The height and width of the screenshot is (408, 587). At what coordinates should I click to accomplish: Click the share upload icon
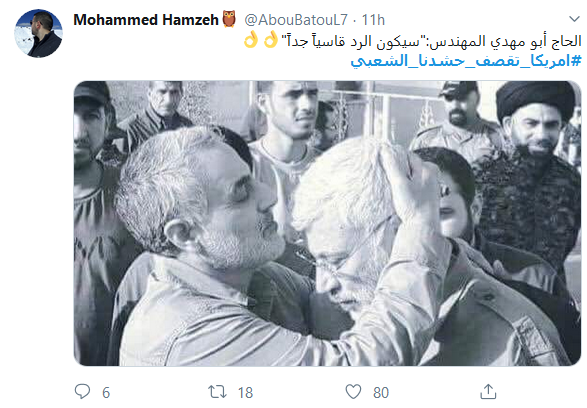point(488,392)
